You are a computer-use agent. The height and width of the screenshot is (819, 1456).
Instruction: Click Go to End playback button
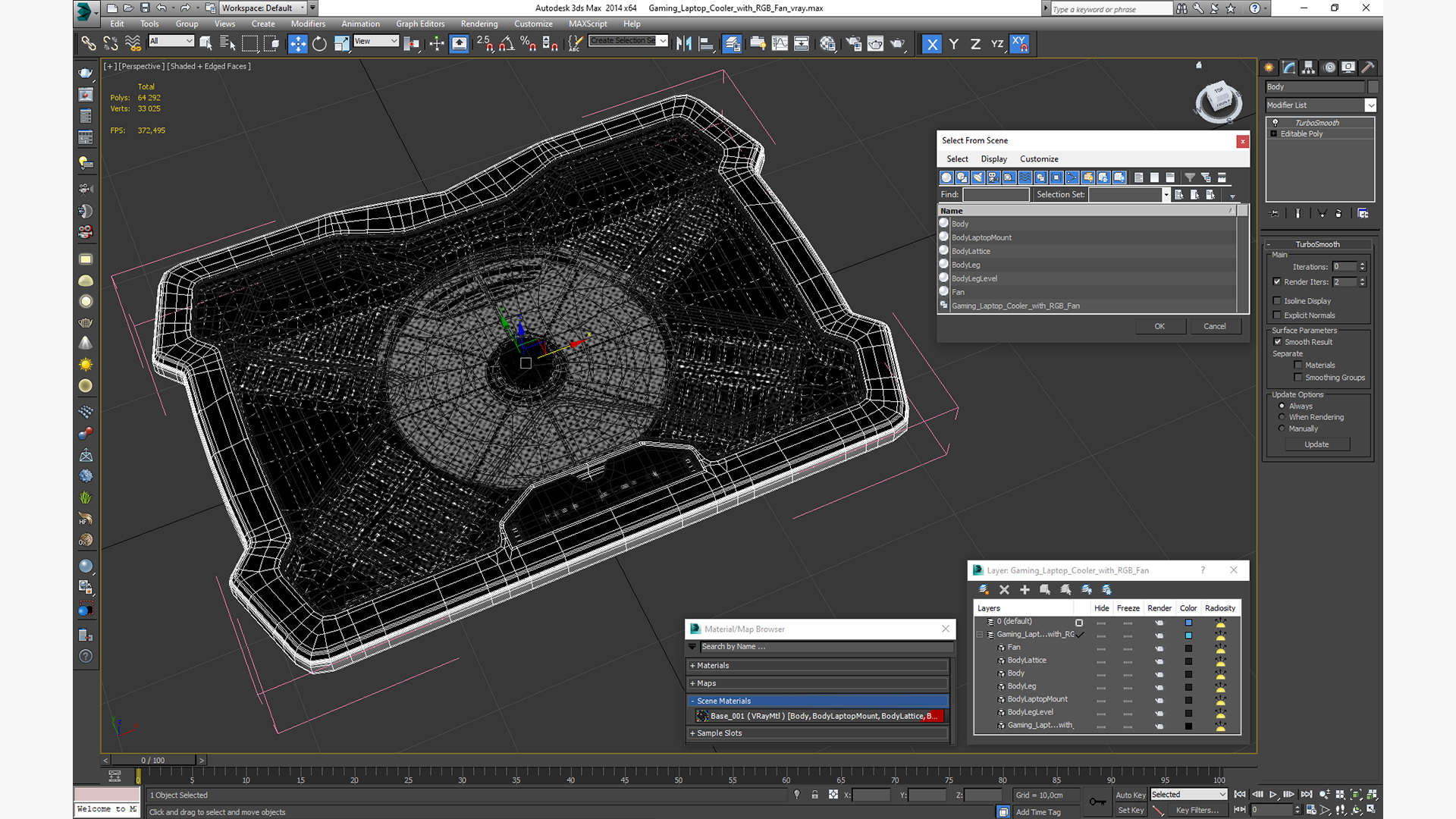[x=1307, y=795]
